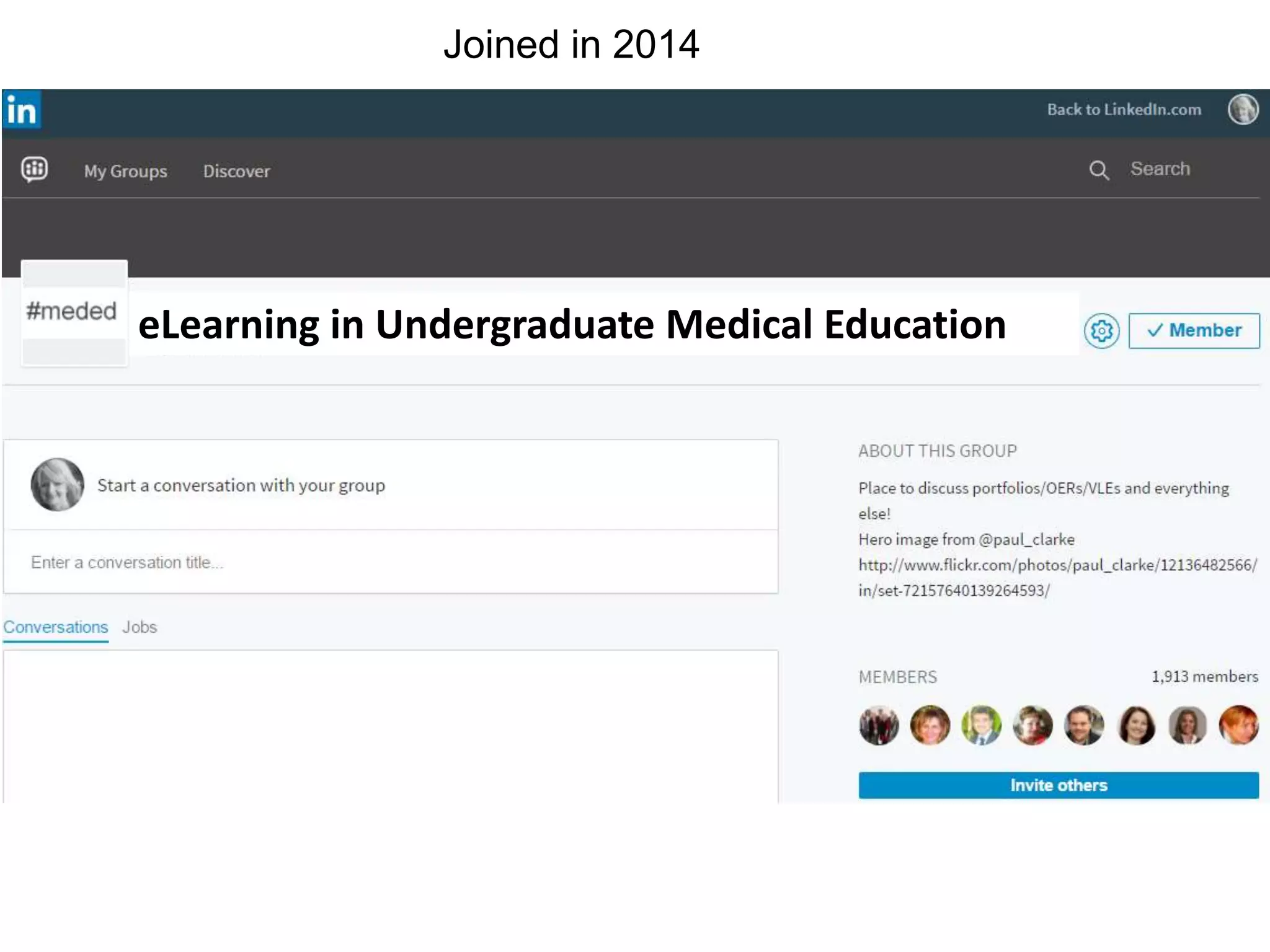
Task: Click your avatar beside Start a conversation
Action: tap(58, 485)
